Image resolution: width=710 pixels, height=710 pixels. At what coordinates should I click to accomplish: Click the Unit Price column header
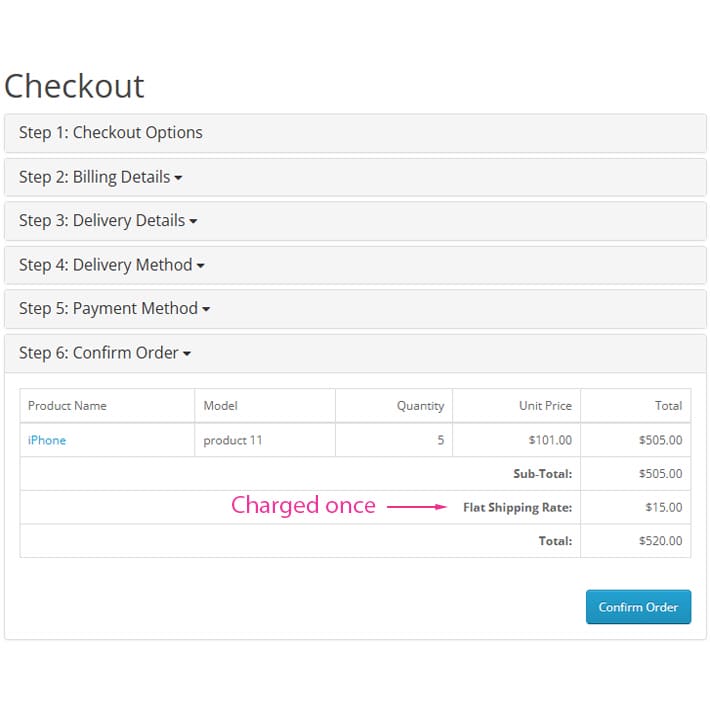[546, 406]
